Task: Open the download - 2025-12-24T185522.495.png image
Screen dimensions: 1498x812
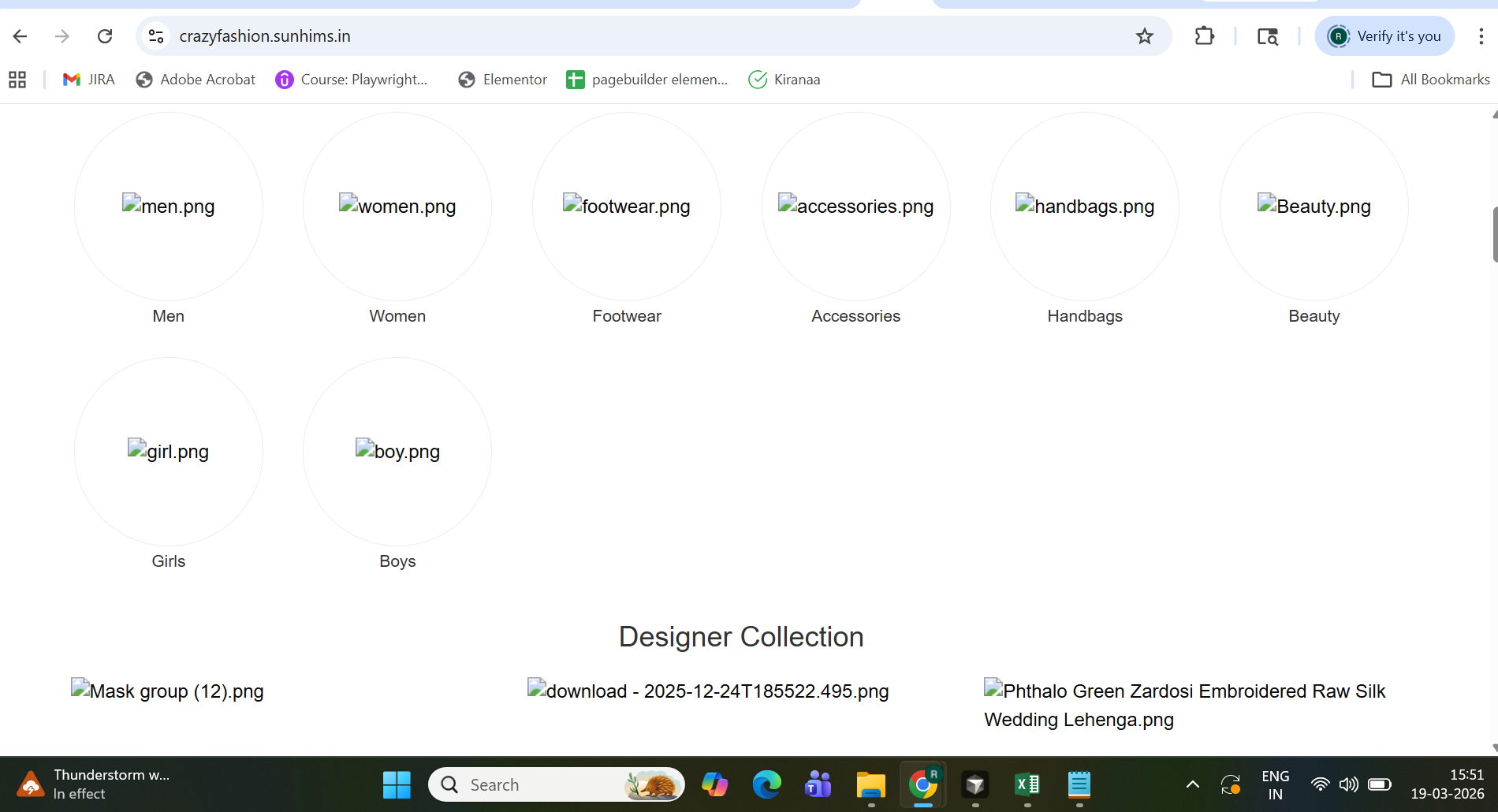Action: pos(708,691)
